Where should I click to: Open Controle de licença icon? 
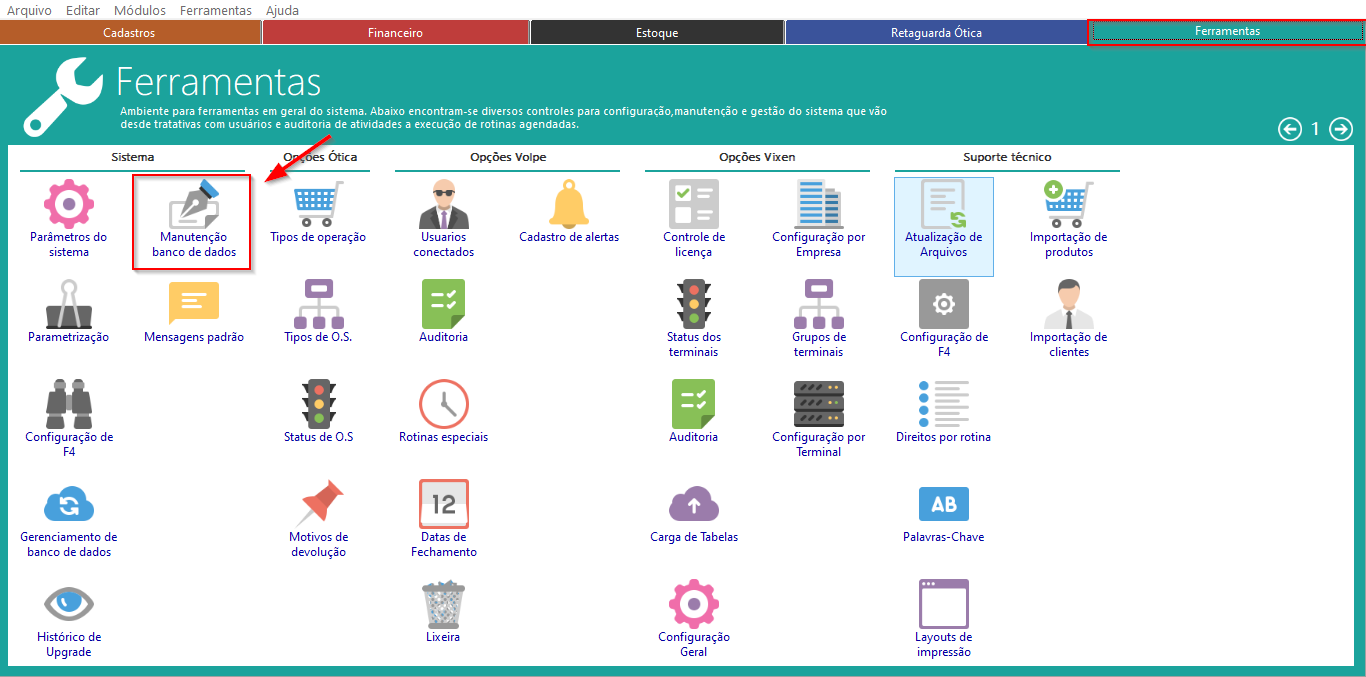[x=693, y=205]
